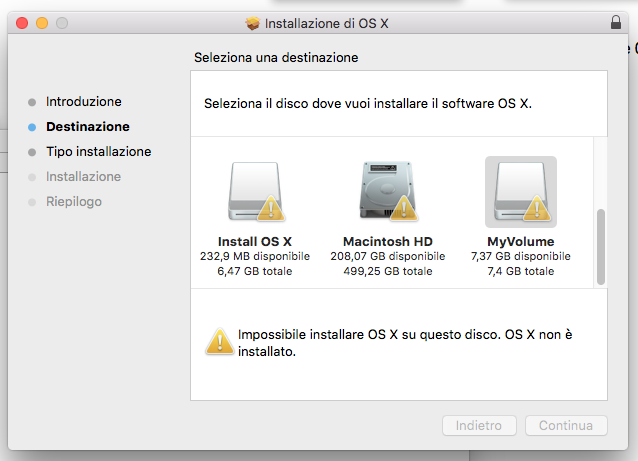Click the 'Installazione di OS X' window title
The image size is (638, 461).
click(x=326, y=23)
